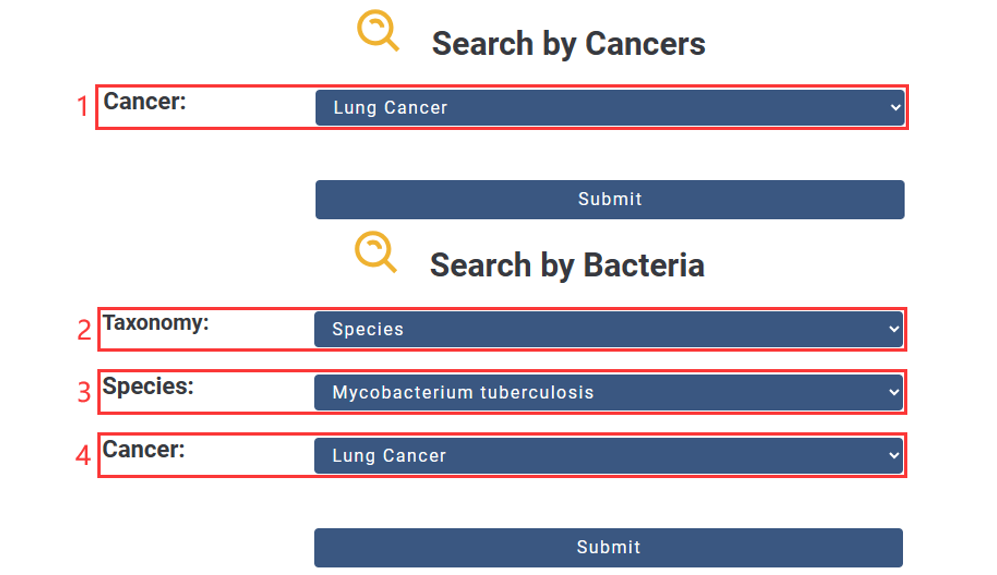Click the Cancer: label in the Bacteria section

pyautogui.click(x=144, y=450)
